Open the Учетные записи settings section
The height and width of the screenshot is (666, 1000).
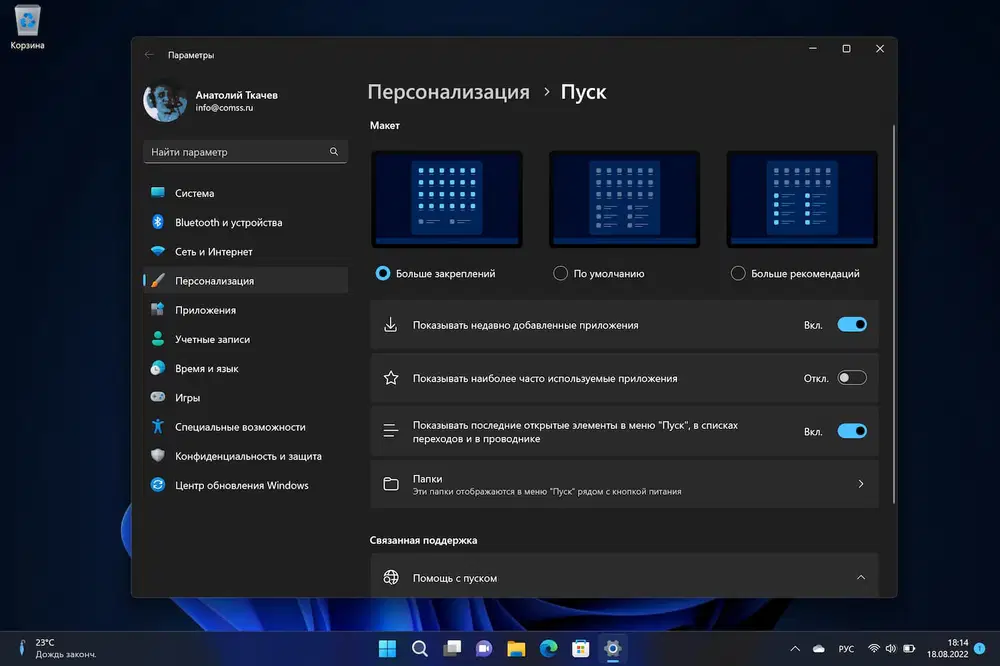point(212,339)
